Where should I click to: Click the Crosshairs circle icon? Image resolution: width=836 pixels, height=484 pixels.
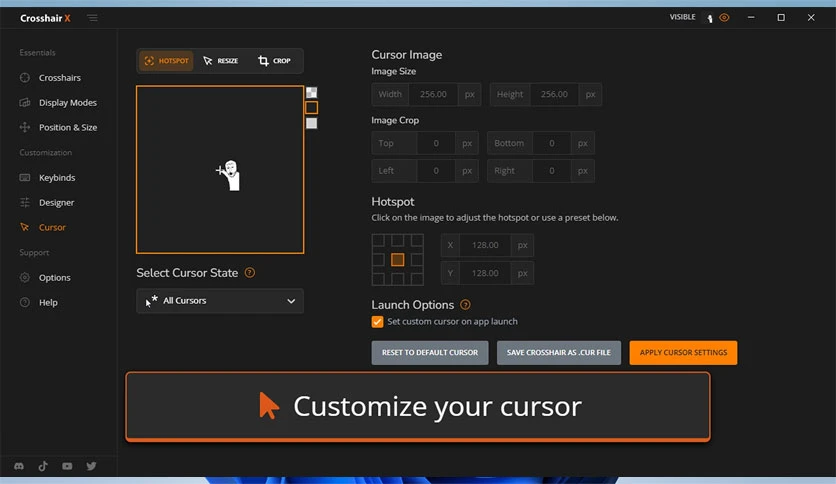25,77
